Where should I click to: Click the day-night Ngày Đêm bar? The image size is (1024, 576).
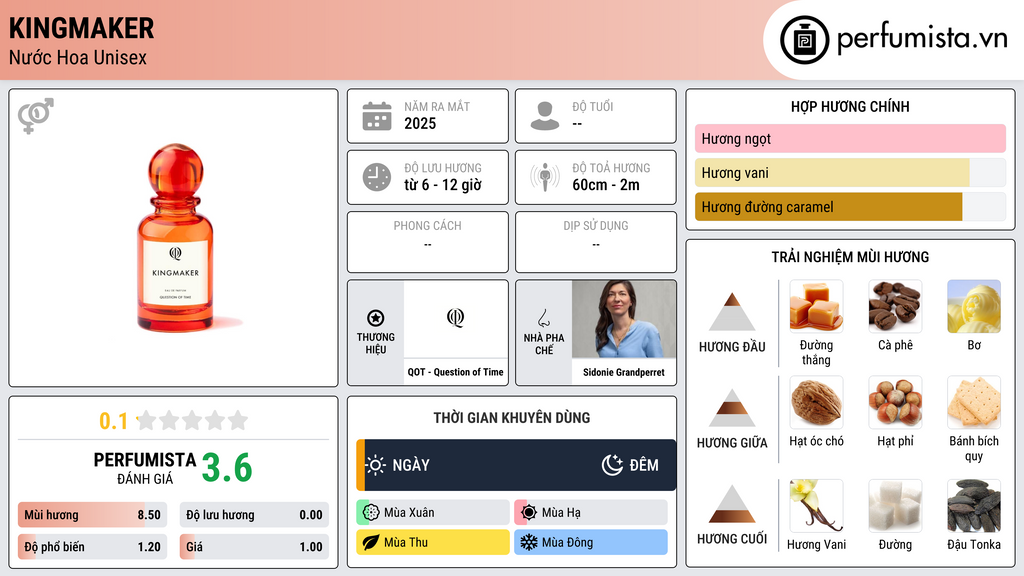[516, 465]
